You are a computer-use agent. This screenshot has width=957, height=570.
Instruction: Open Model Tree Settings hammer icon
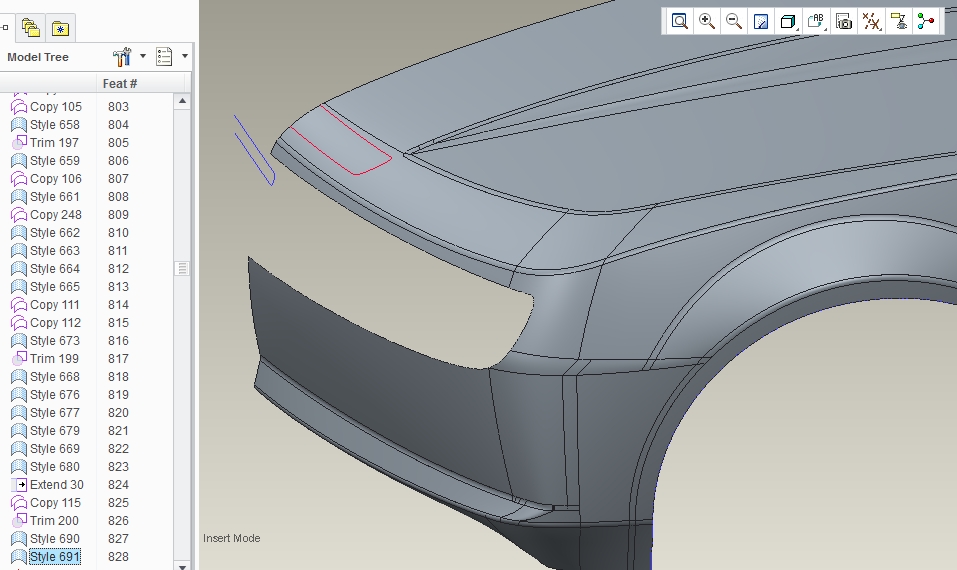coord(122,57)
